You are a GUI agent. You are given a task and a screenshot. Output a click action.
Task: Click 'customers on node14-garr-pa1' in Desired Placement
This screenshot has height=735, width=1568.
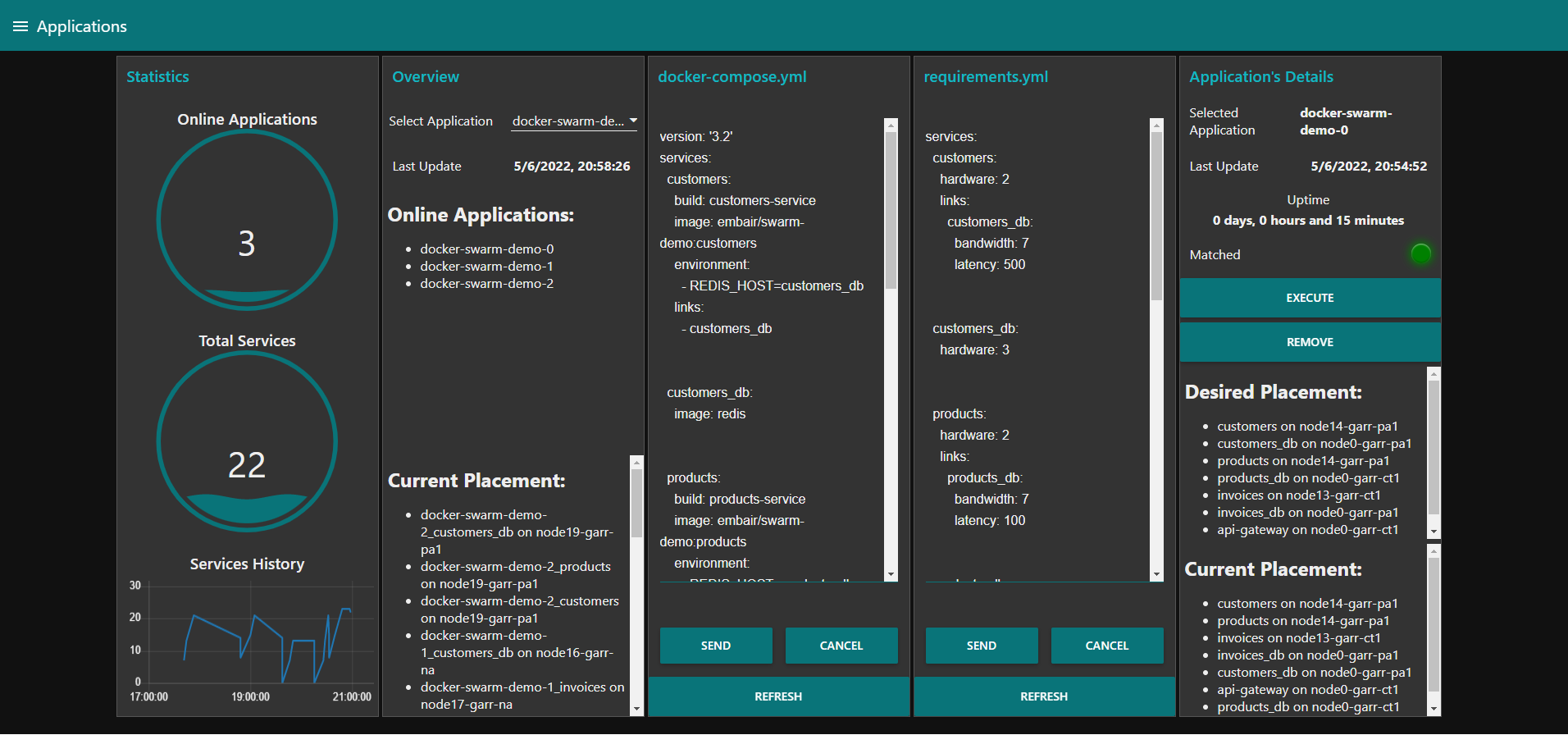(1307, 427)
